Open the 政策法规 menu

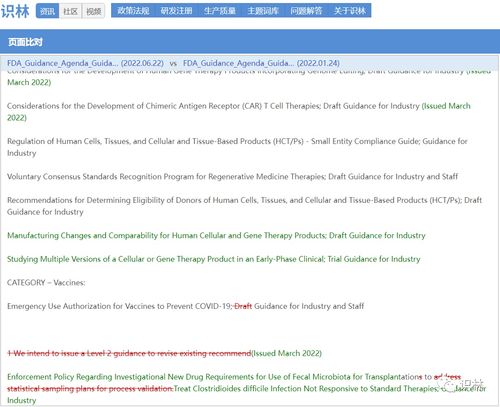pos(133,11)
